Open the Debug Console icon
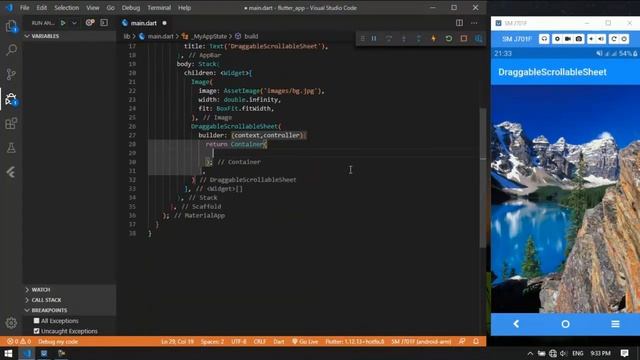The height and width of the screenshot is (360, 640). [x=104, y=23]
